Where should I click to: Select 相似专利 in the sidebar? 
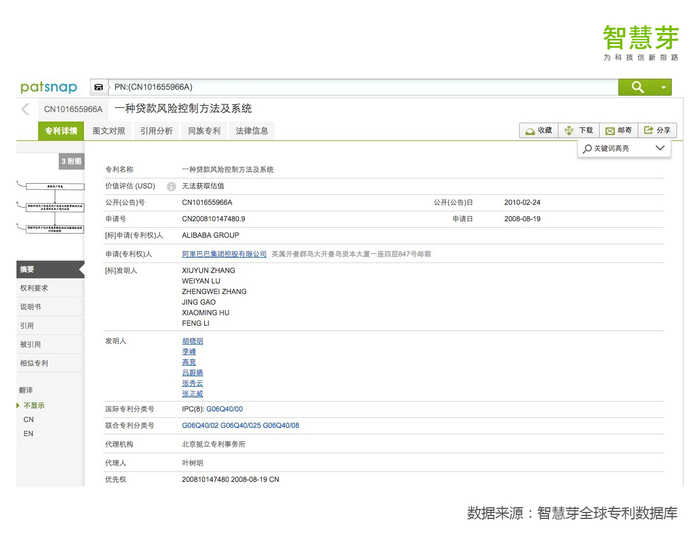[50, 363]
